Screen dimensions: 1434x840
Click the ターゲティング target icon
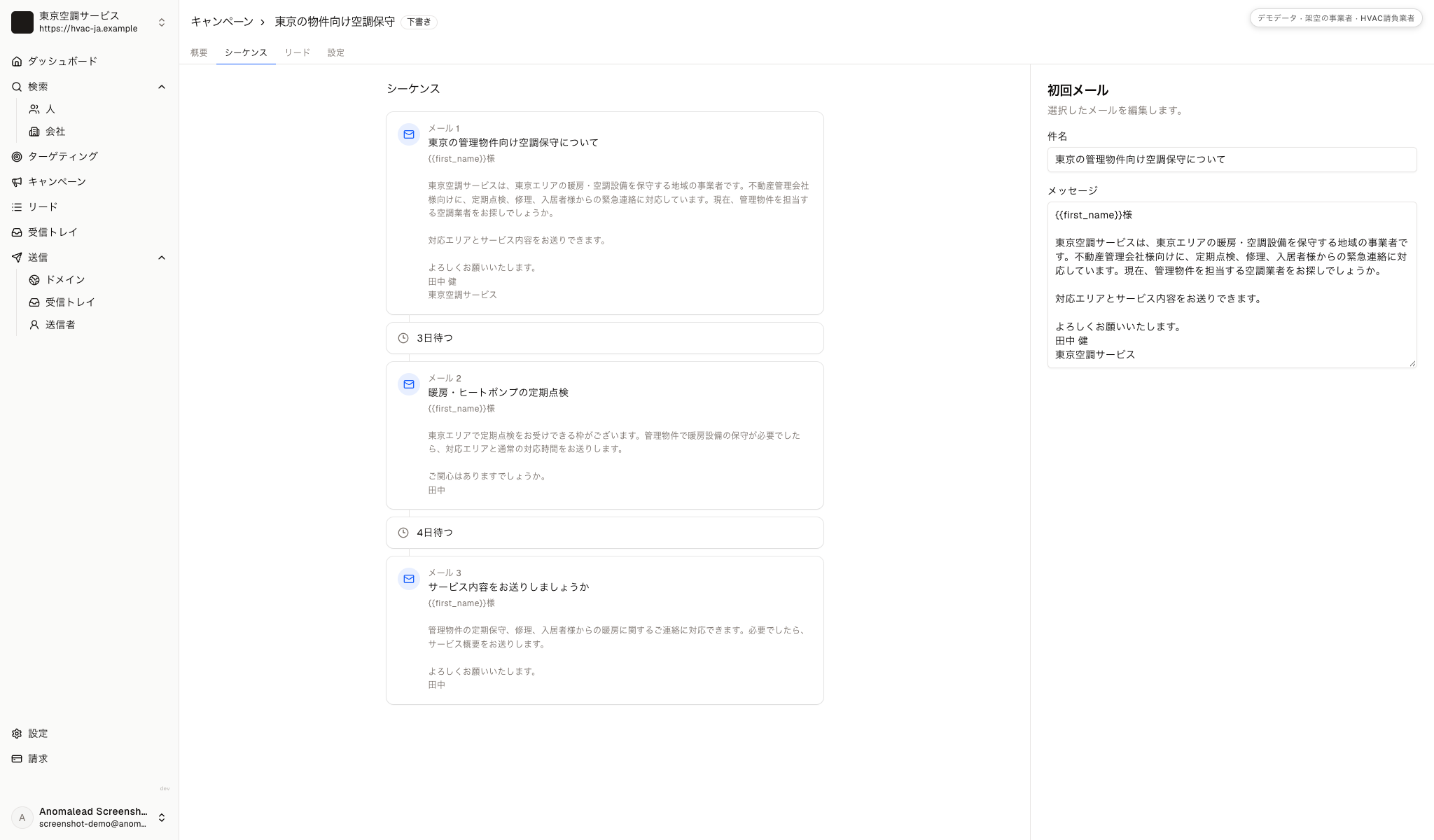pyautogui.click(x=17, y=157)
